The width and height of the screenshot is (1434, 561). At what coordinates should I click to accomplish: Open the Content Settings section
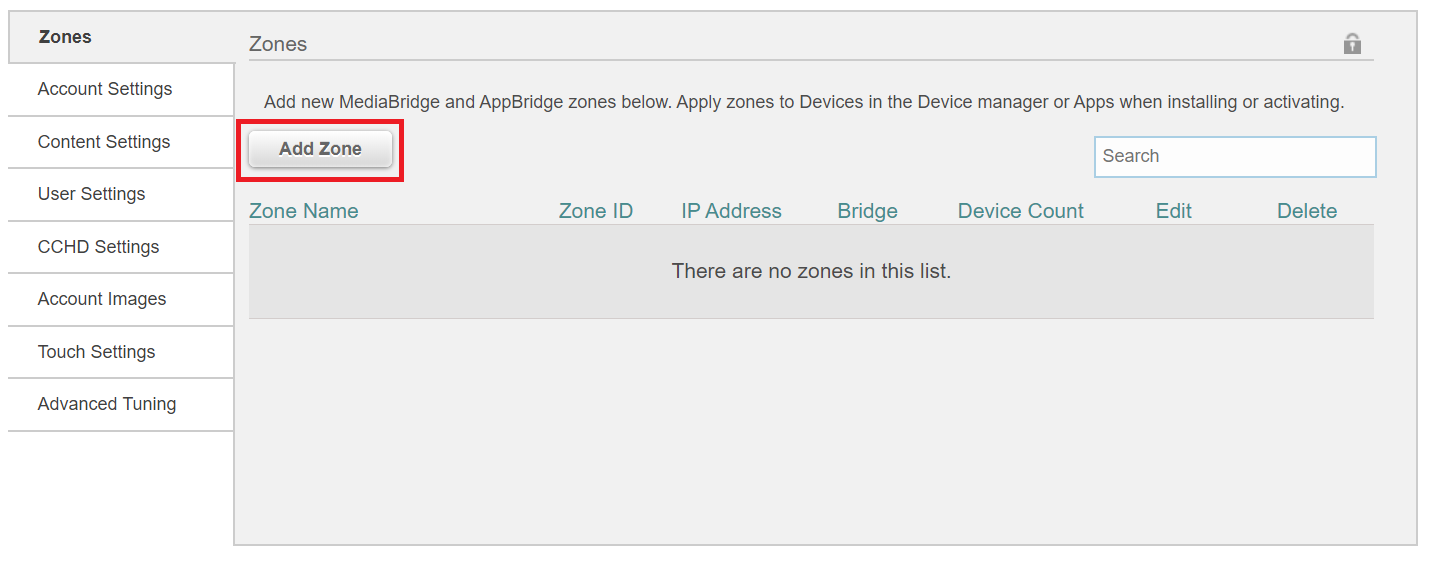pos(104,142)
